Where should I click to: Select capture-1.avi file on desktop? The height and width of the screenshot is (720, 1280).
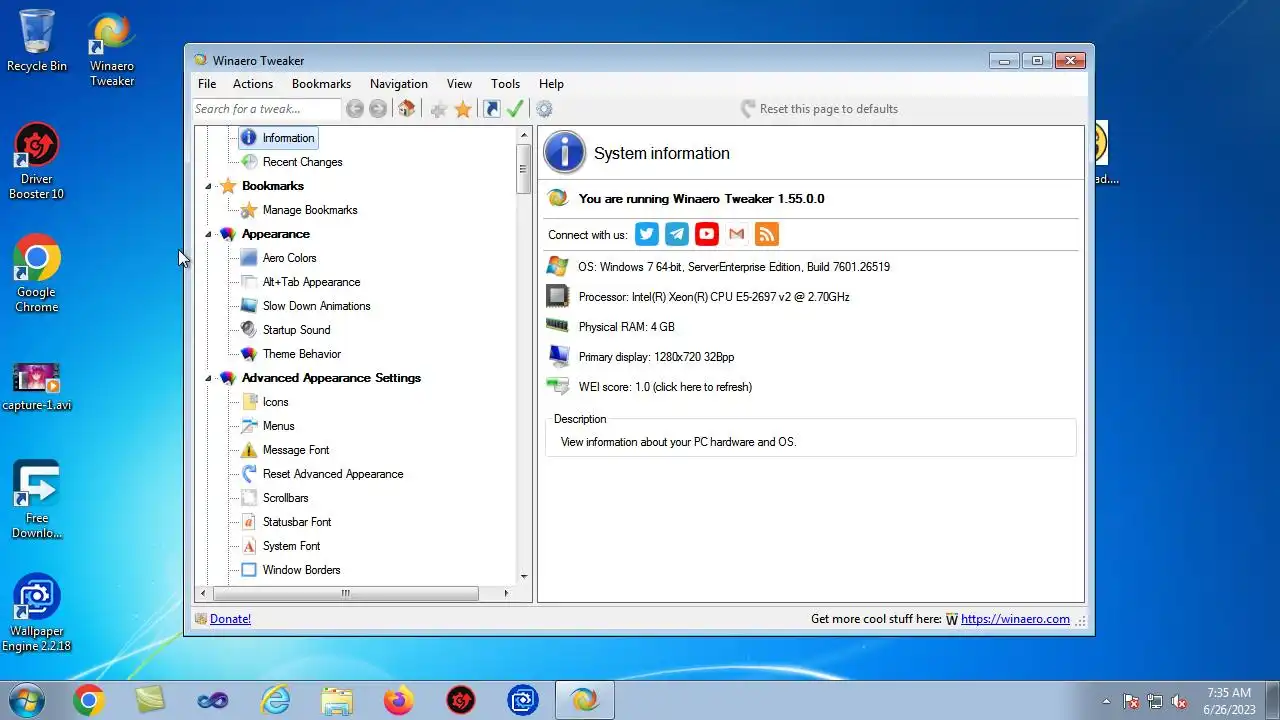pos(37,387)
